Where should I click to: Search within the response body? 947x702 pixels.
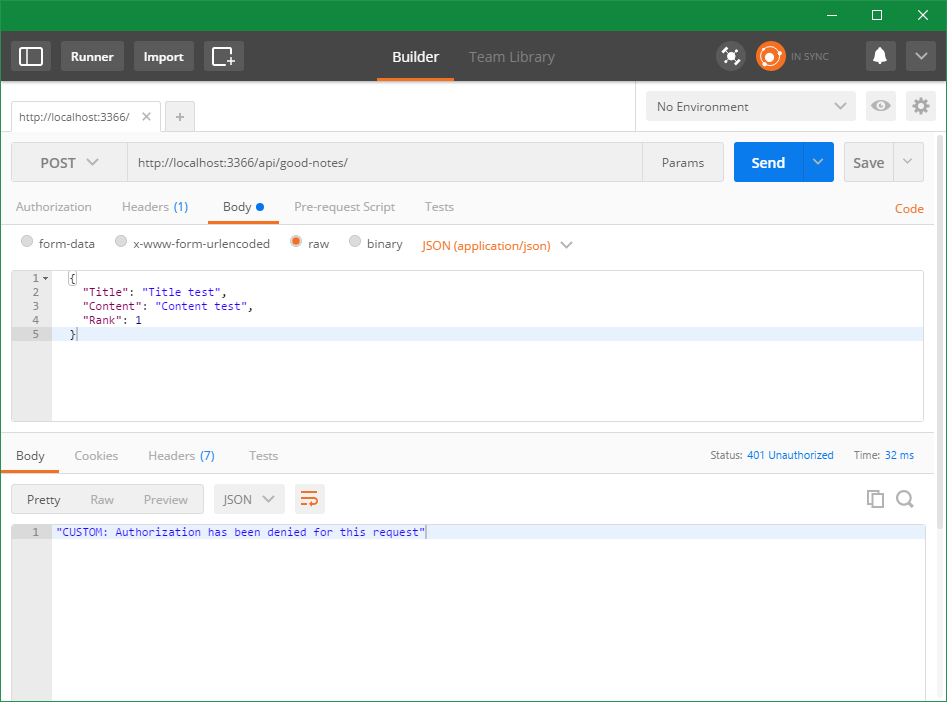click(x=905, y=499)
